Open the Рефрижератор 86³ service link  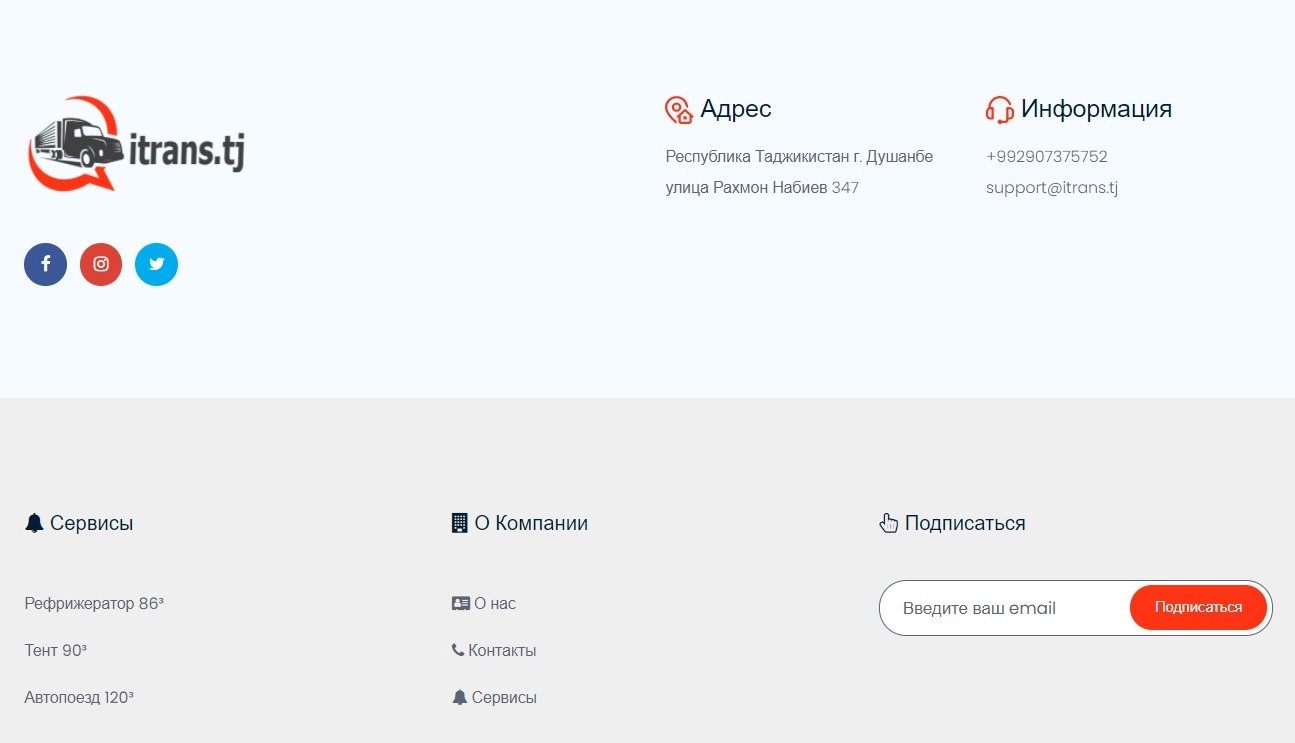tap(94, 604)
